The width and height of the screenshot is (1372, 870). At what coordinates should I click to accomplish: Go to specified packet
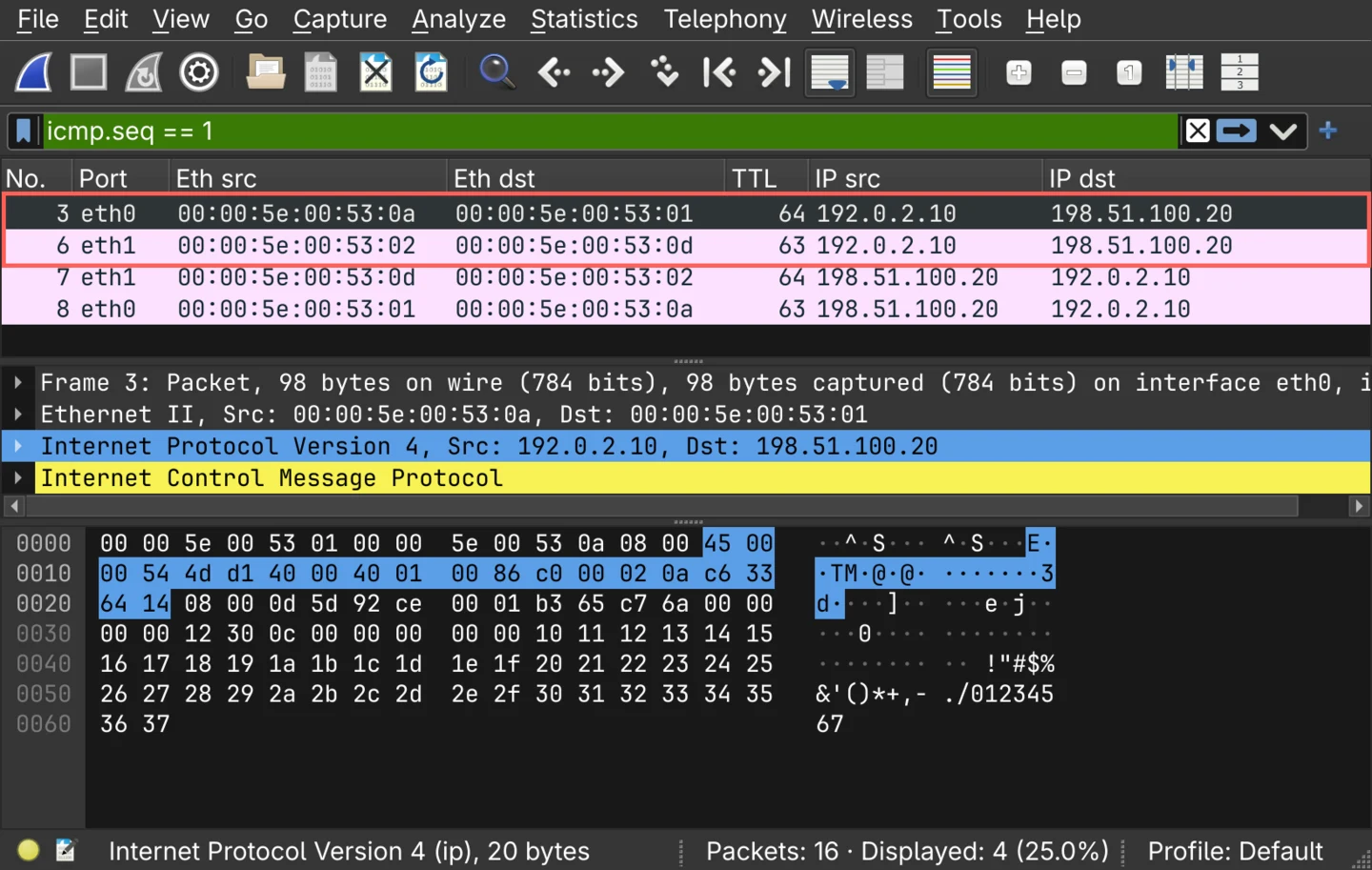click(664, 72)
